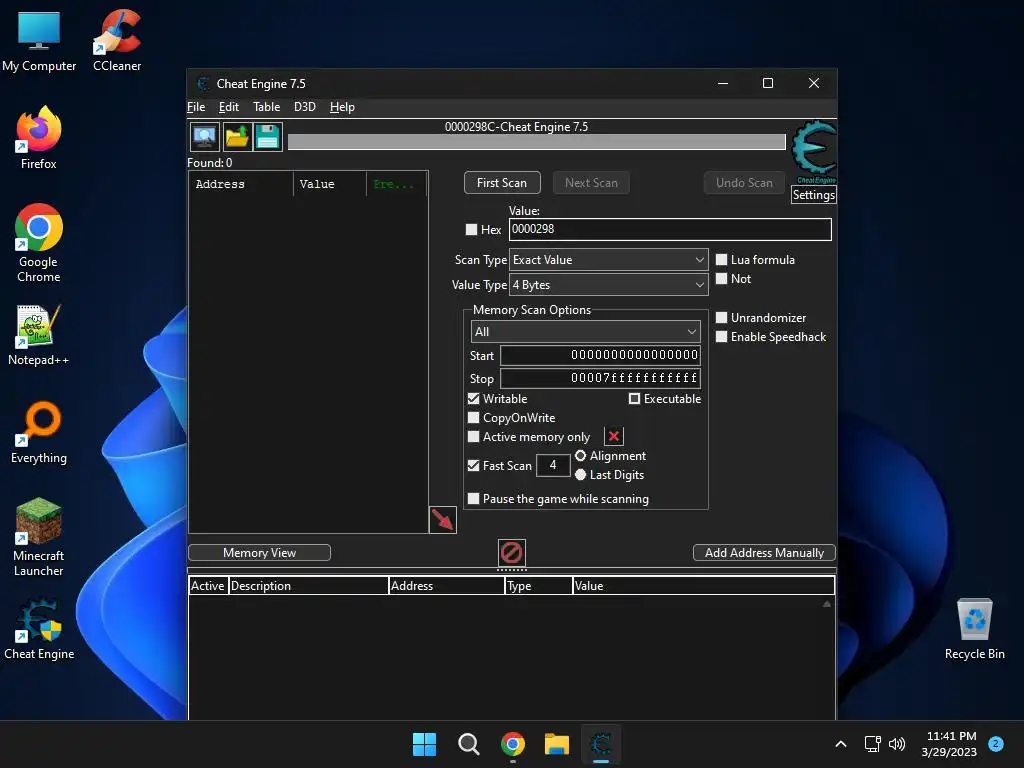The image size is (1024, 768).
Task: Open a cheat table via folder icon
Action: (x=236, y=137)
